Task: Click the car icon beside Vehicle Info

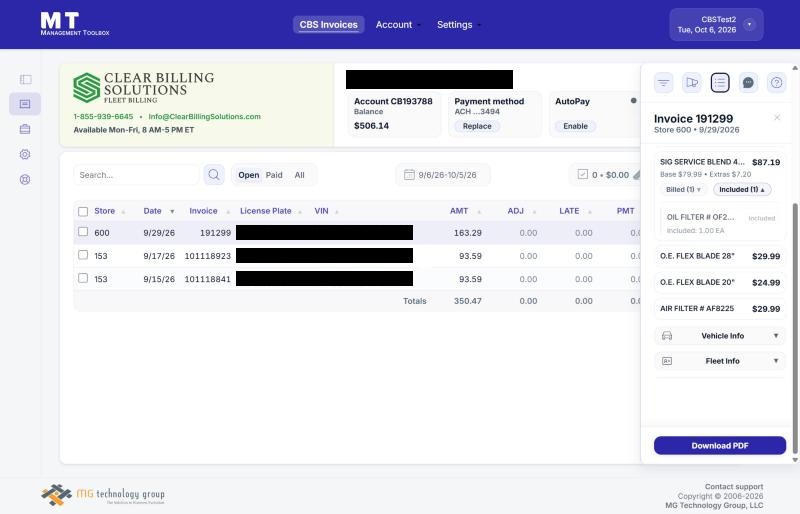Action: click(667, 336)
